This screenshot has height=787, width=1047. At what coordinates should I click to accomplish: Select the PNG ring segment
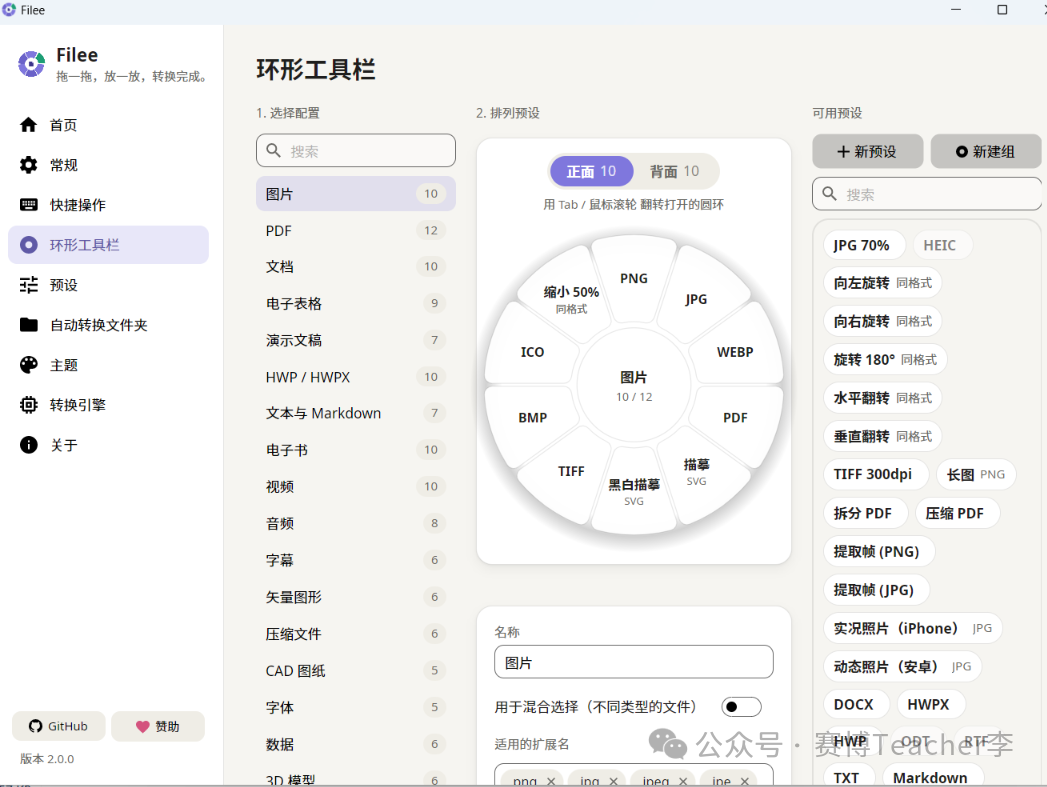point(634,278)
